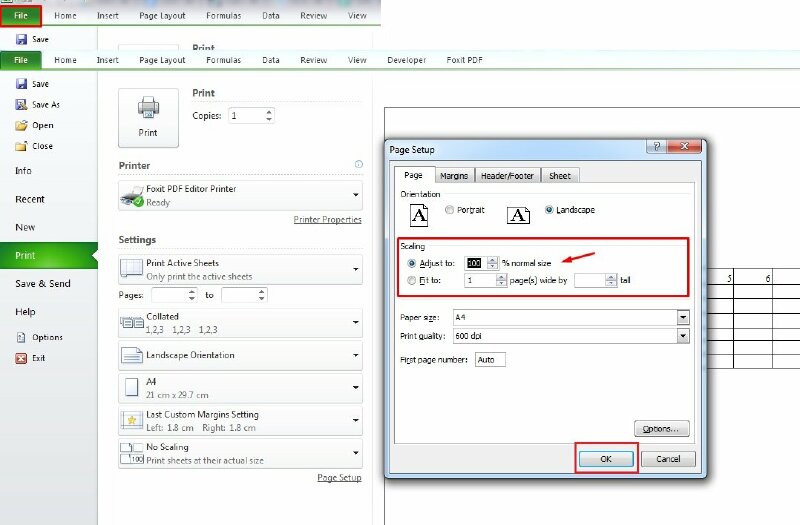The height and width of the screenshot is (525, 800).
Task: Switch to the Sheet tab
Action: [560, 176]
